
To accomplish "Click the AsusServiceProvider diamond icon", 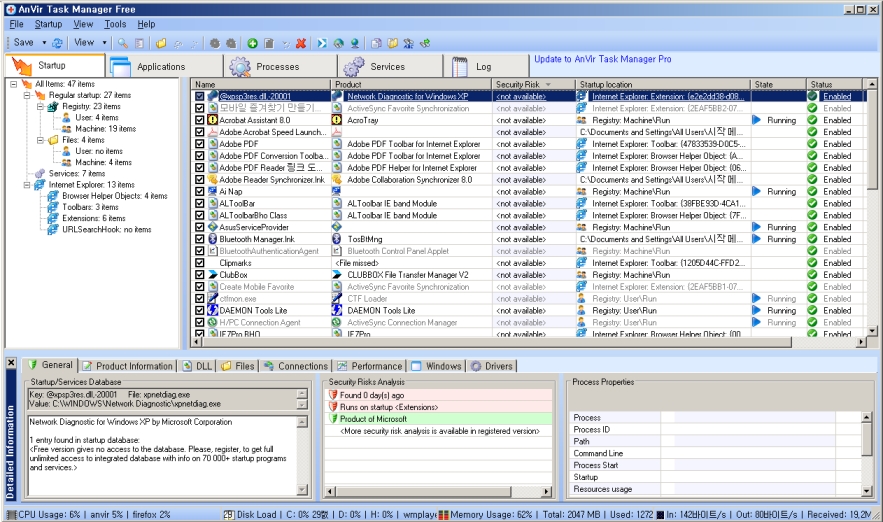I will [212, 227].
